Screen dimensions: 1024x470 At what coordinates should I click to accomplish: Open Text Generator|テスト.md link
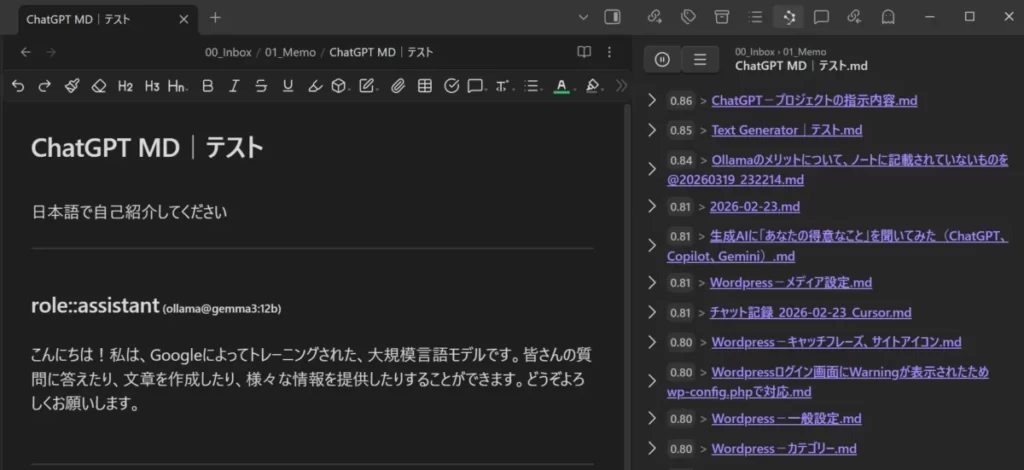click(x=787, y=131)
